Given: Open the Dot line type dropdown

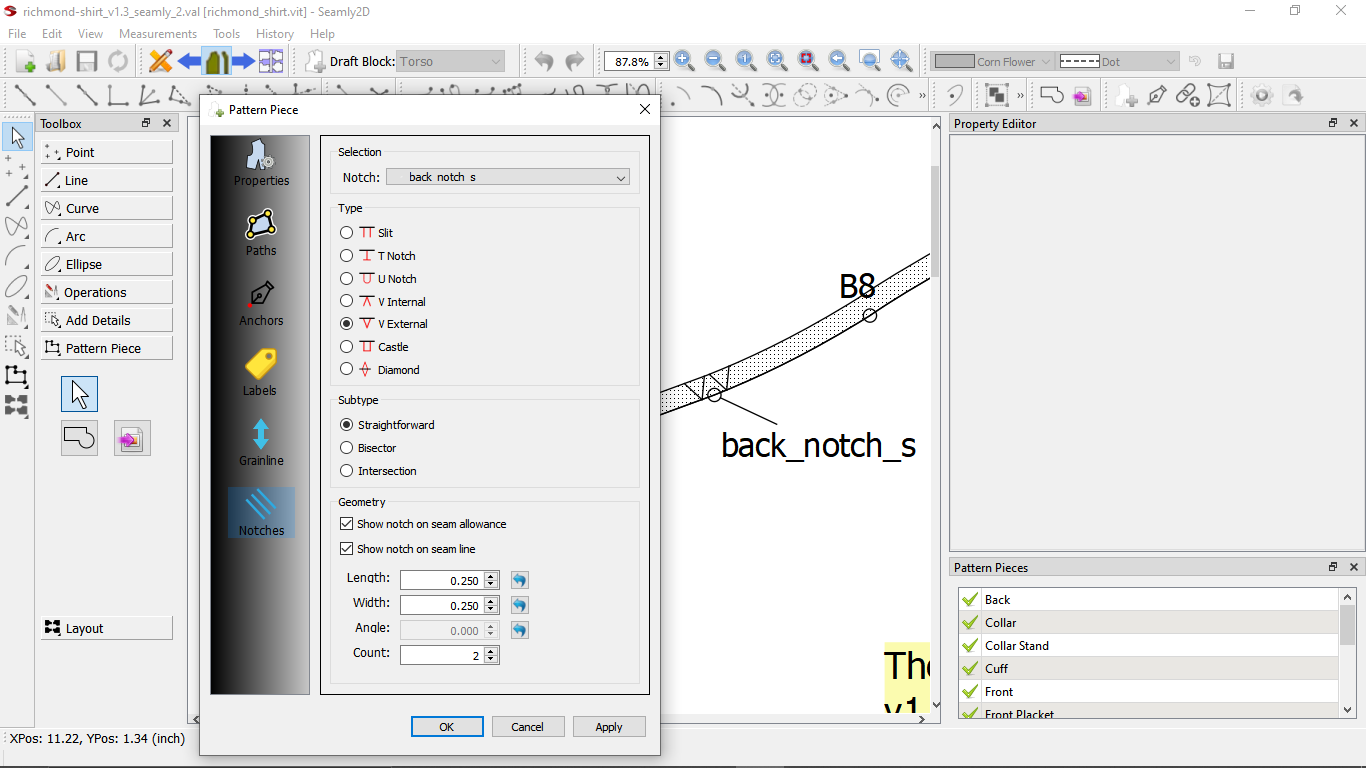Looking at the screenshot, I should point(1119,61).
